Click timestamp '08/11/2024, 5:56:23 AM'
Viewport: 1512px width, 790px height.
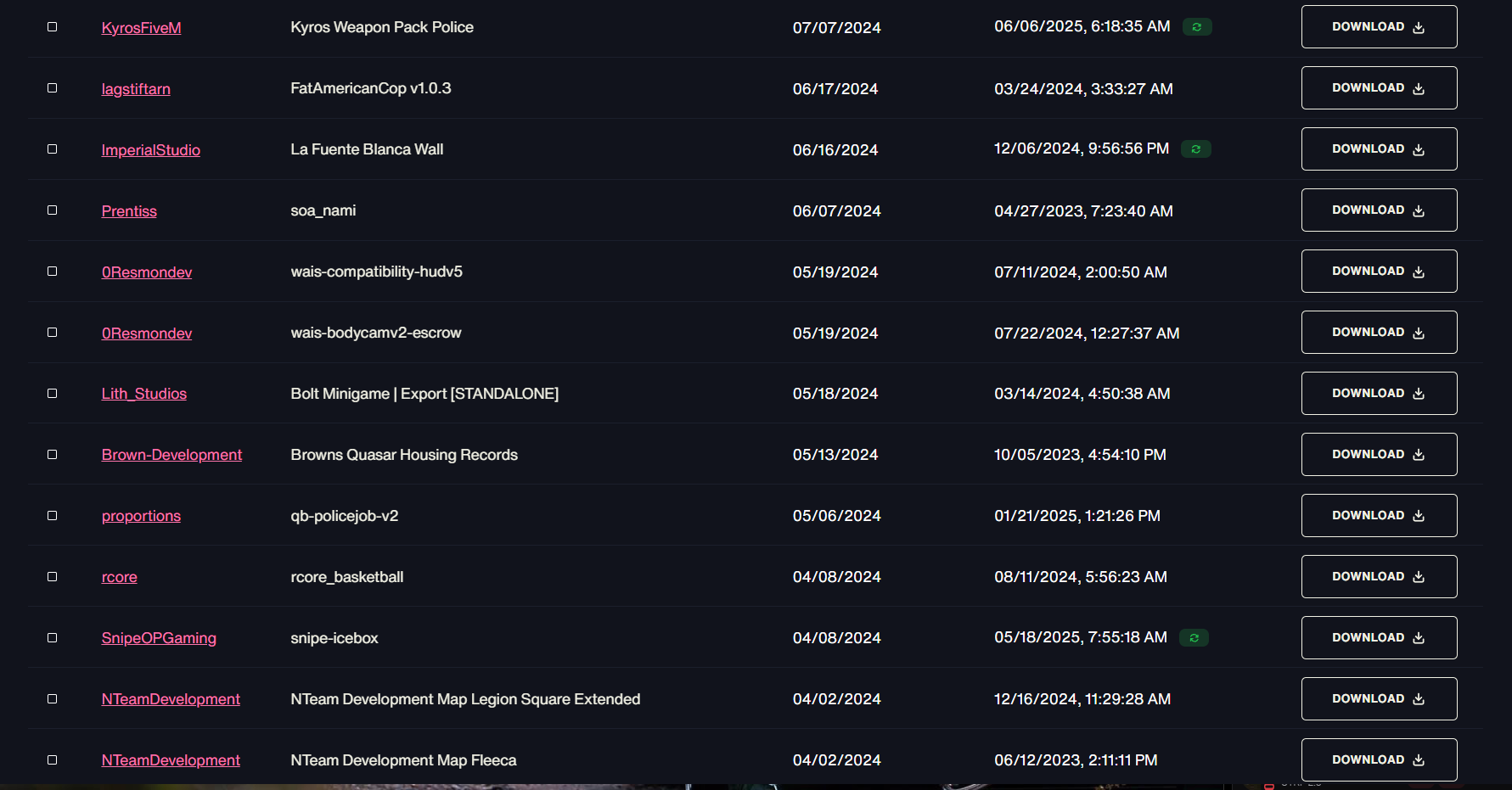pyautogui.click(x=1081, y=577)
